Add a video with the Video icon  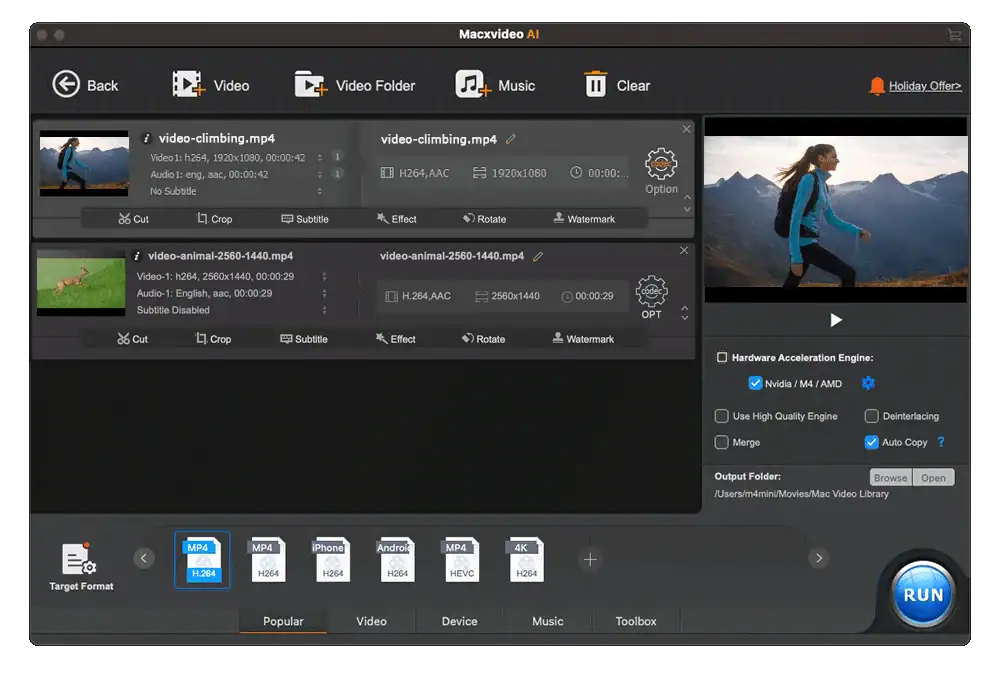(188, 84)
